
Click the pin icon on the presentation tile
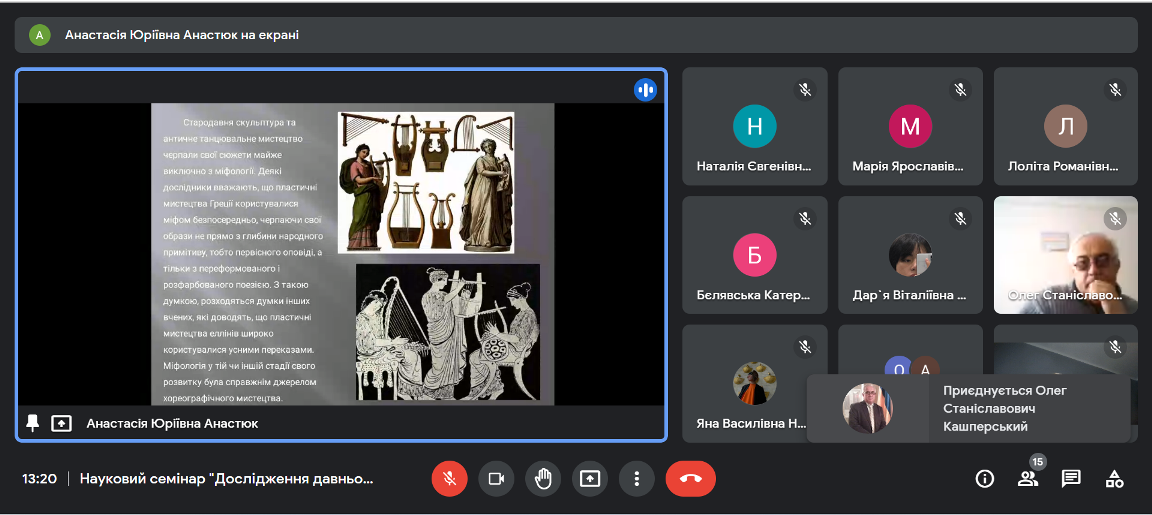(x=32, y=423)
